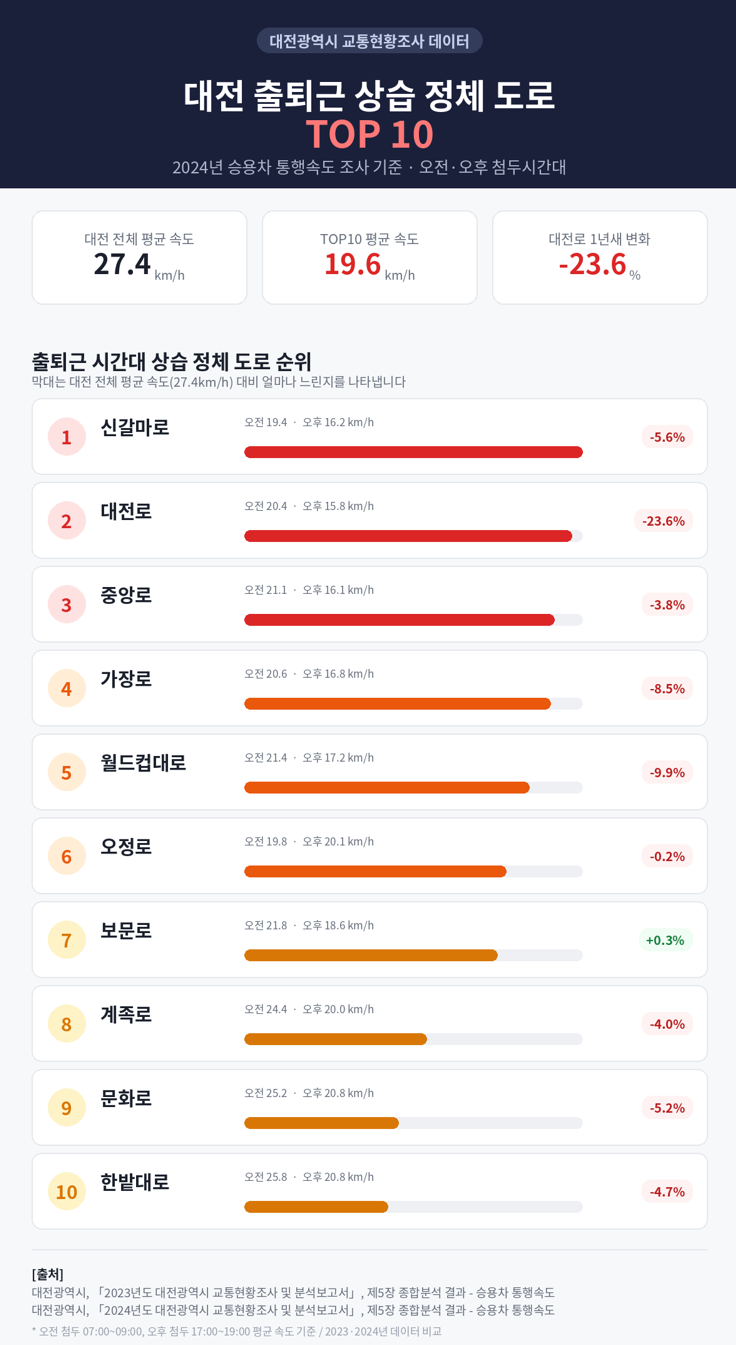Viewport: 736px width, 1345px height.
Task: Select the orange rank 4 badge for 가장로
Action: point(67,689)
